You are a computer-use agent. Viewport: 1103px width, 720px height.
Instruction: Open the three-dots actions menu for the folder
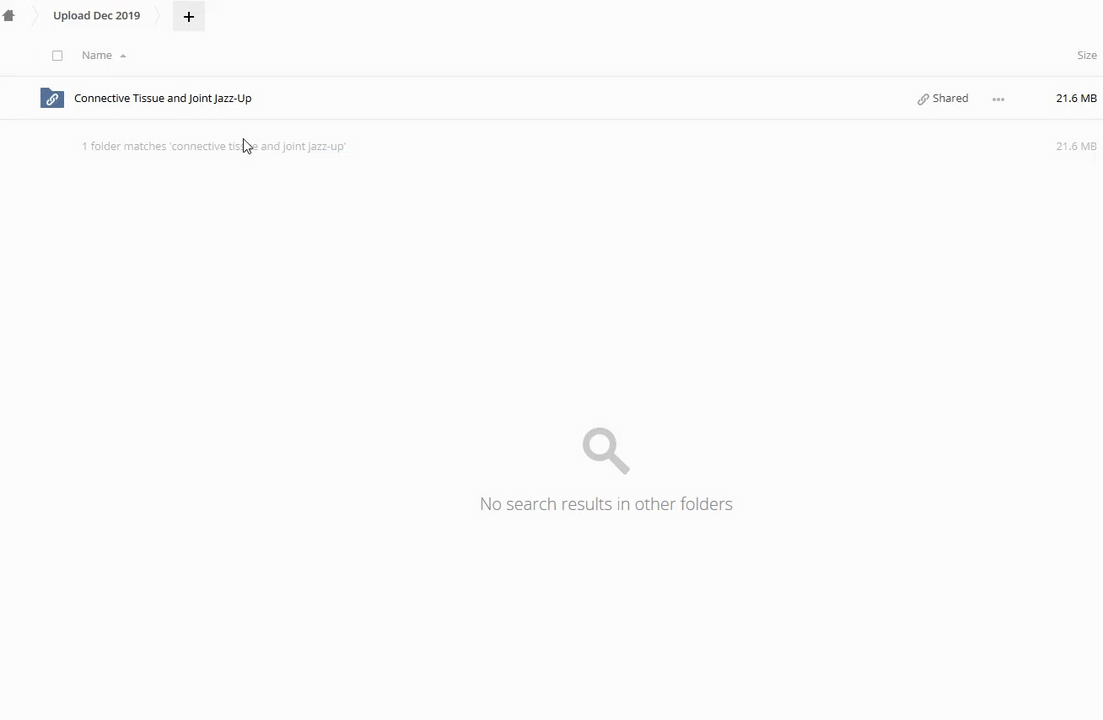point(998,99)
